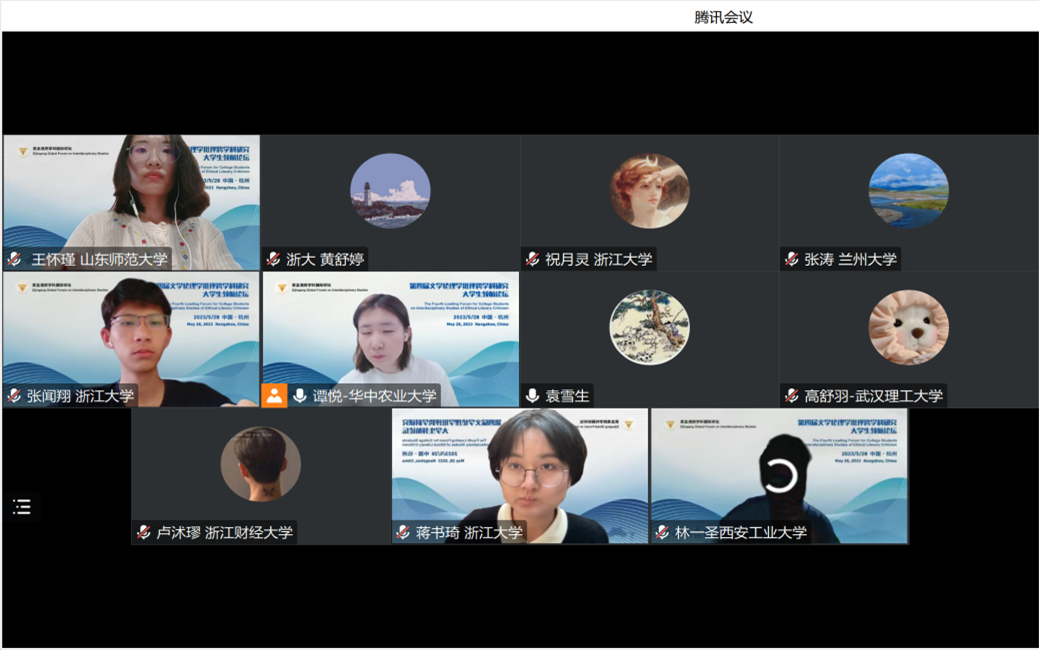Screen dimensions: 1039x650
Task: Click the active microphone icon next to 袁雪生
Action: 533,396
